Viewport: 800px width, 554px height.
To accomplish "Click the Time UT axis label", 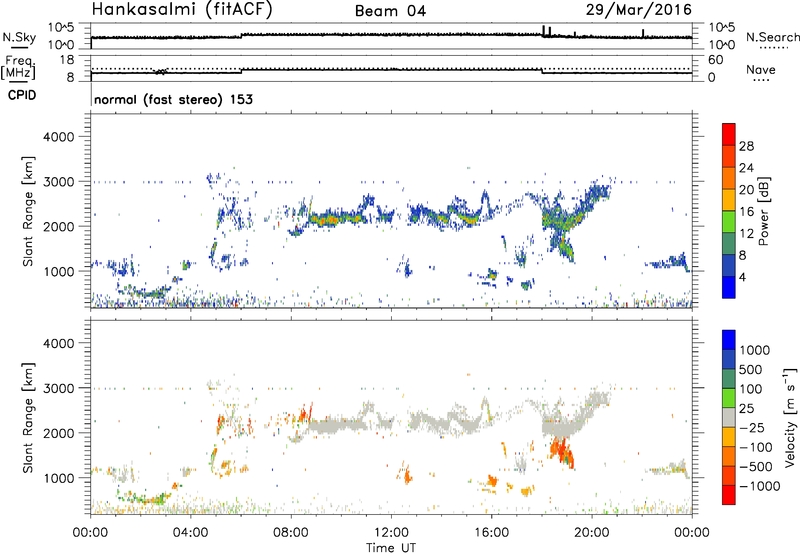I will tap(391, 548).
